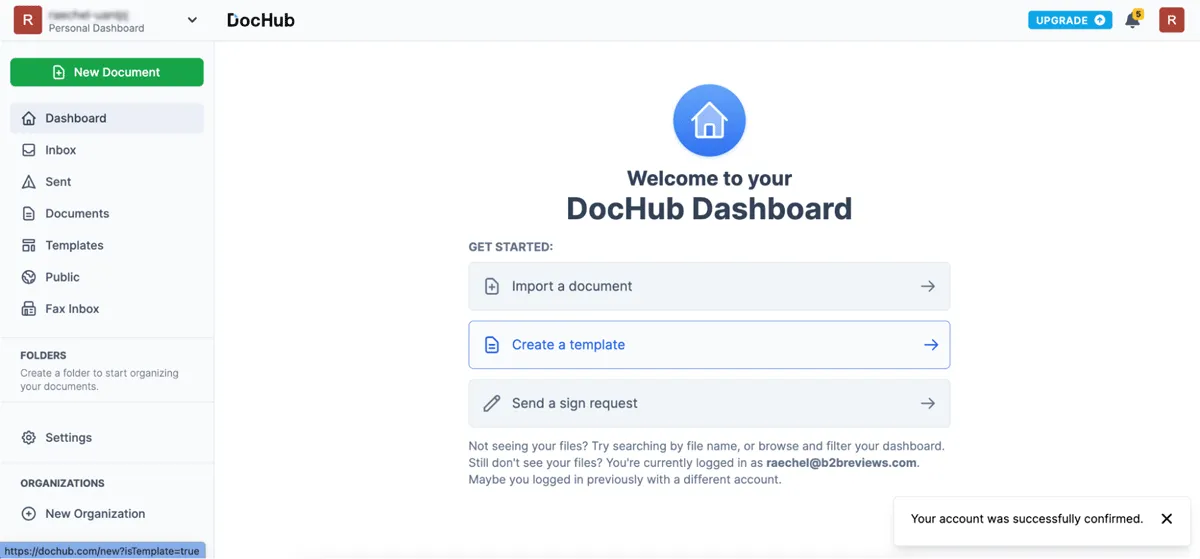
Task: Click the ORGANIZATIONS heading
Action: pyautogui.click(x=62, y=483)
